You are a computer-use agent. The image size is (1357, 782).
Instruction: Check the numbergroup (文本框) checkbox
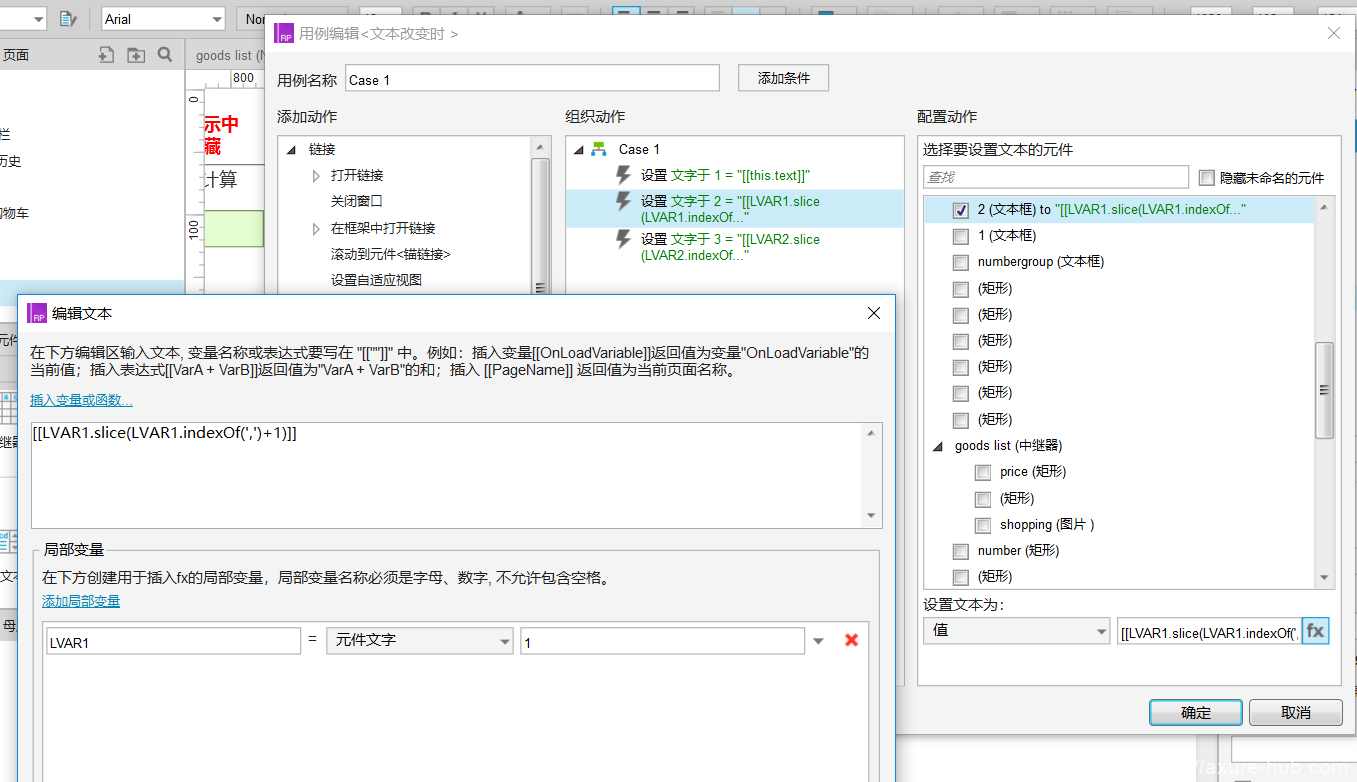[961, 262]
